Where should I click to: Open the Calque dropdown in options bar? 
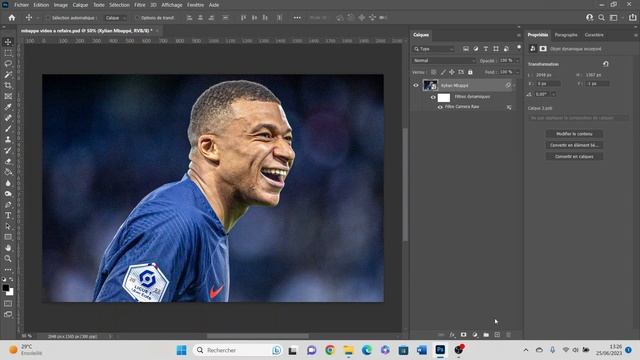(x=115, y=18)
